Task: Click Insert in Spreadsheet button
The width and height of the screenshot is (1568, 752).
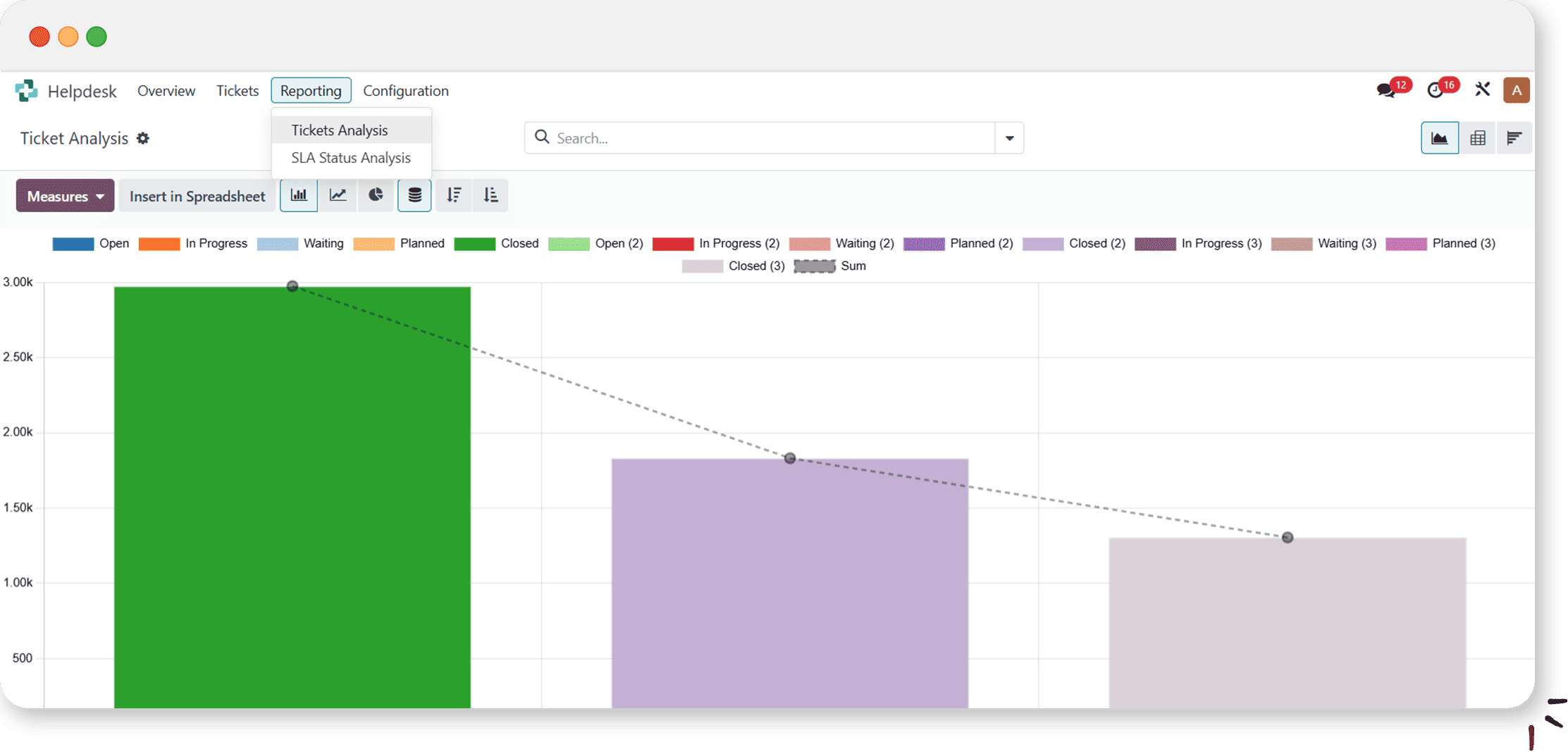Action: tap(197, 196)
